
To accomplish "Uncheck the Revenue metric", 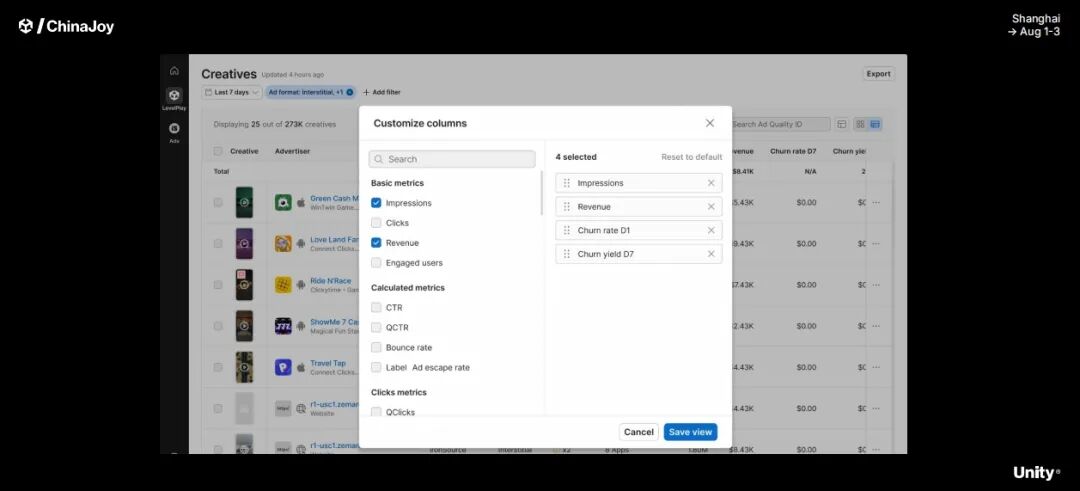I will (x=376, y=243).
